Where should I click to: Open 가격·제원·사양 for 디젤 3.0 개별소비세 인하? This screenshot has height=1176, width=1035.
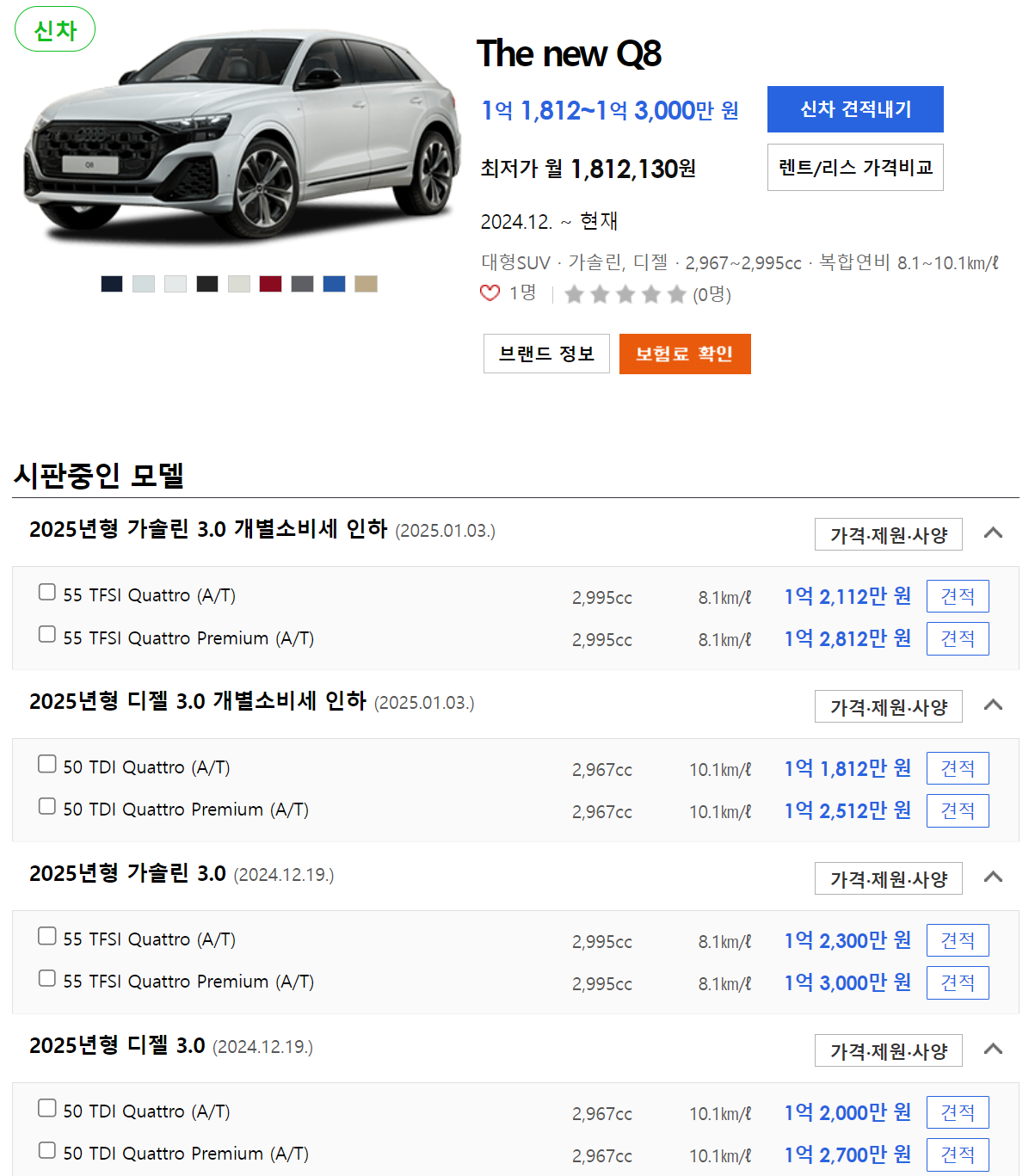tap(889, 706)
